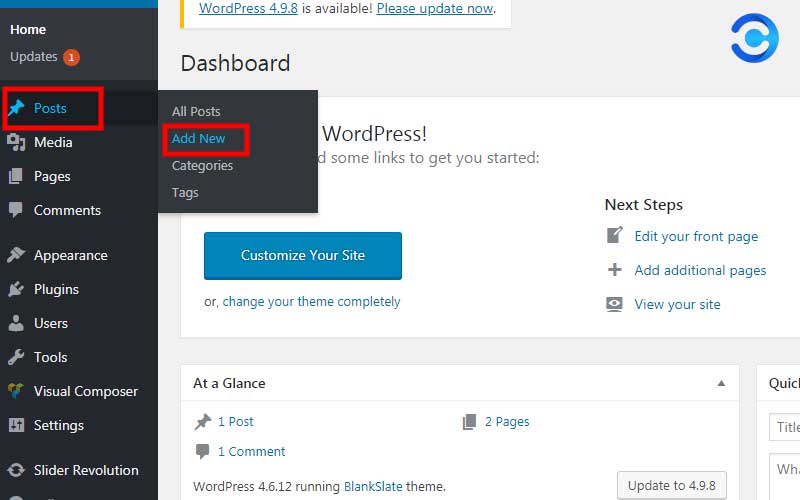This screenshot has height=500, width=800.
Task: Open the Edit your front page link
Action: tap(696, 236)
